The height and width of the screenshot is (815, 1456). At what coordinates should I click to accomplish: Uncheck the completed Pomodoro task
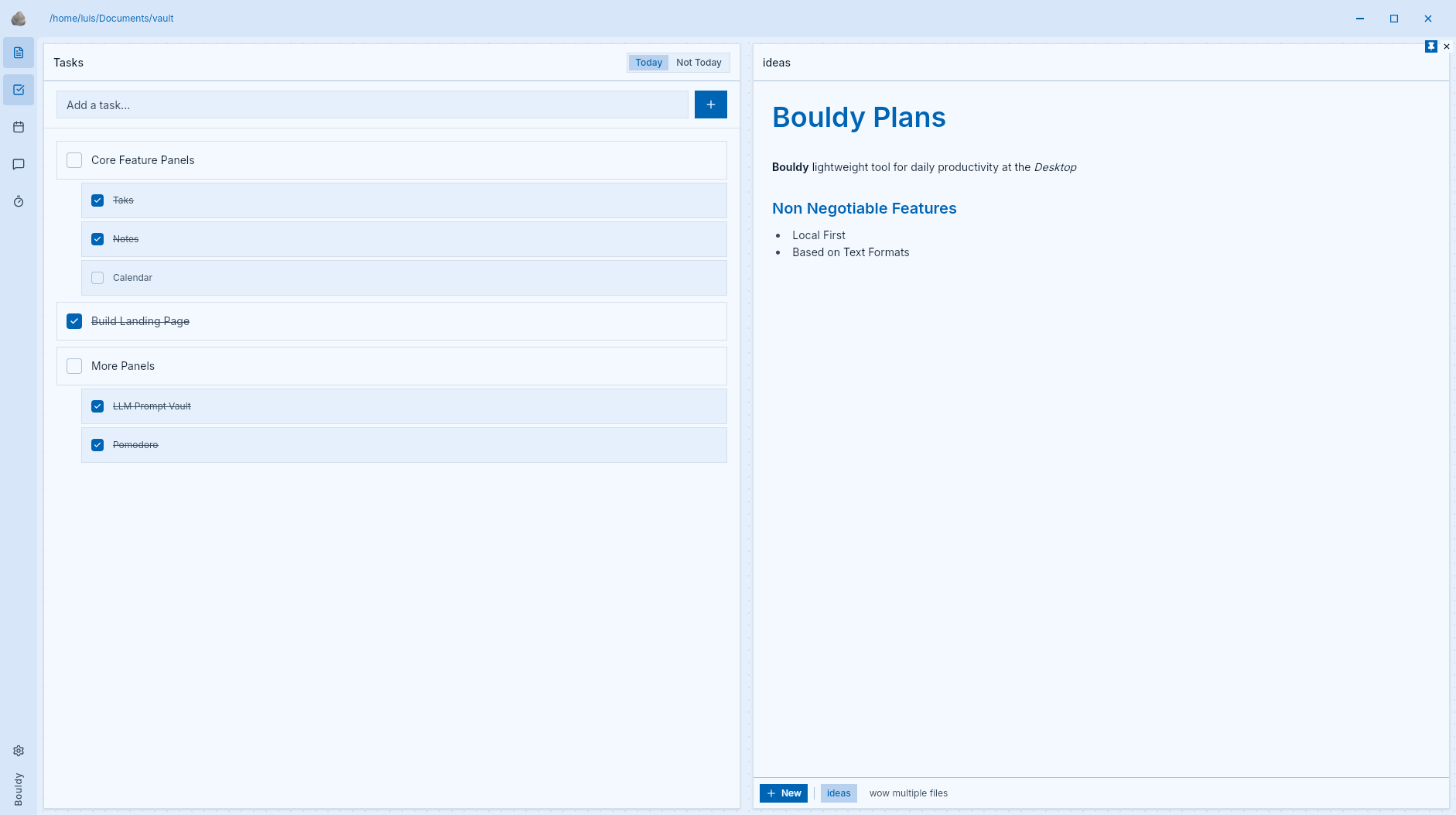[x=97, y=444]
